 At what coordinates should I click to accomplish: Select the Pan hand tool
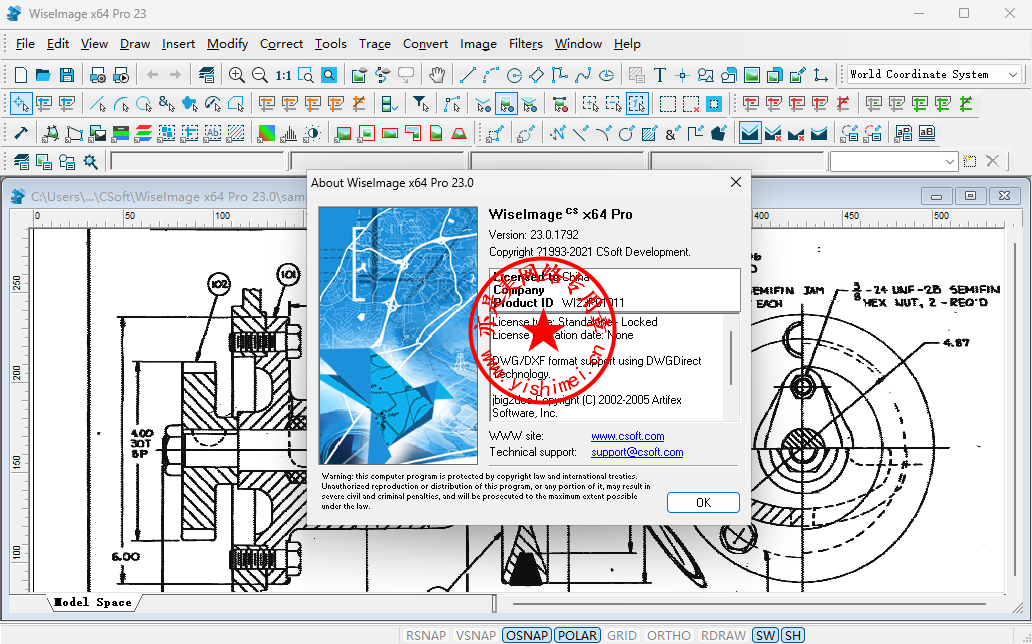click(x=437, y=75)
